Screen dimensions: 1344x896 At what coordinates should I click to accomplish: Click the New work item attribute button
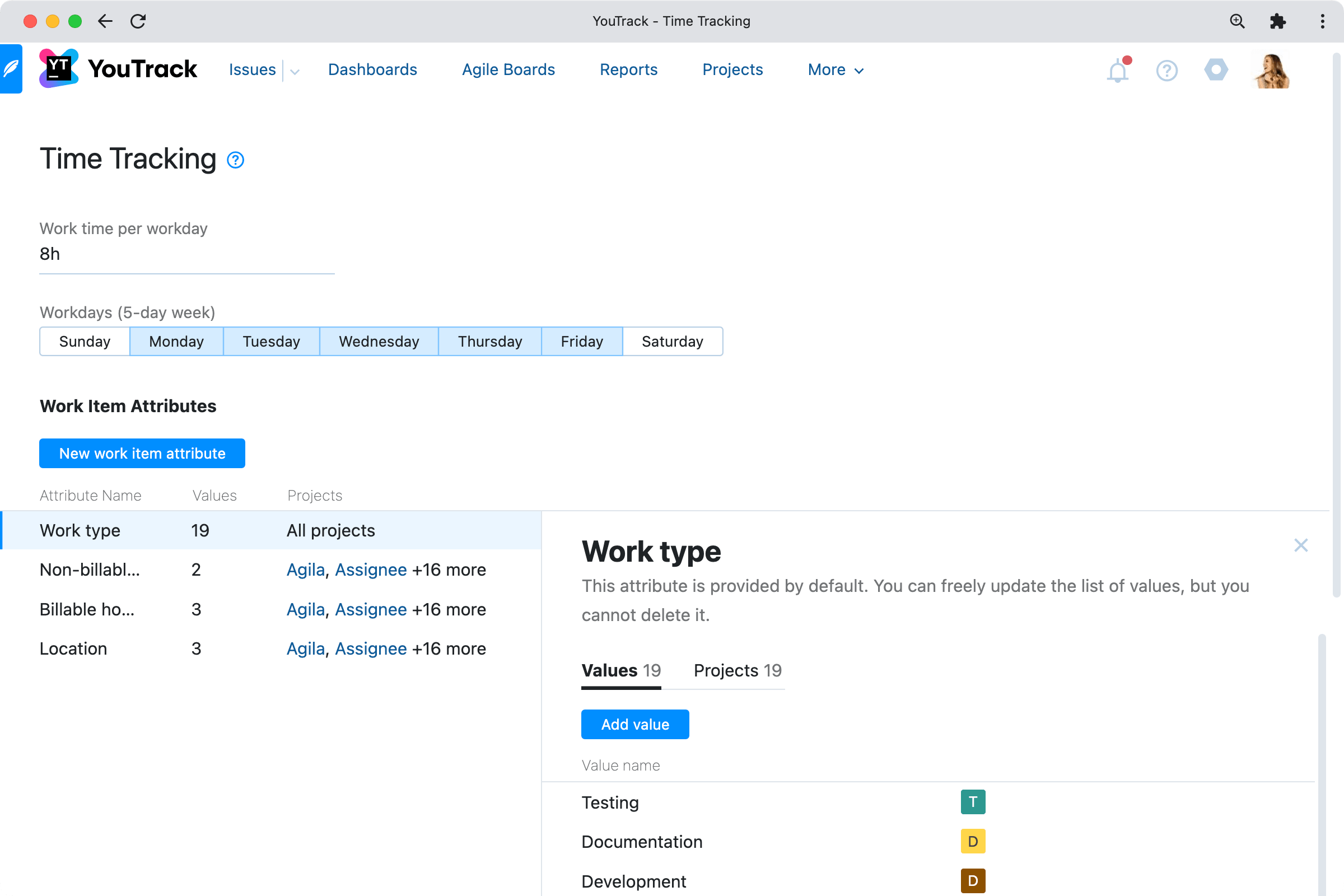pyautogui.click(x=142, y=453)
